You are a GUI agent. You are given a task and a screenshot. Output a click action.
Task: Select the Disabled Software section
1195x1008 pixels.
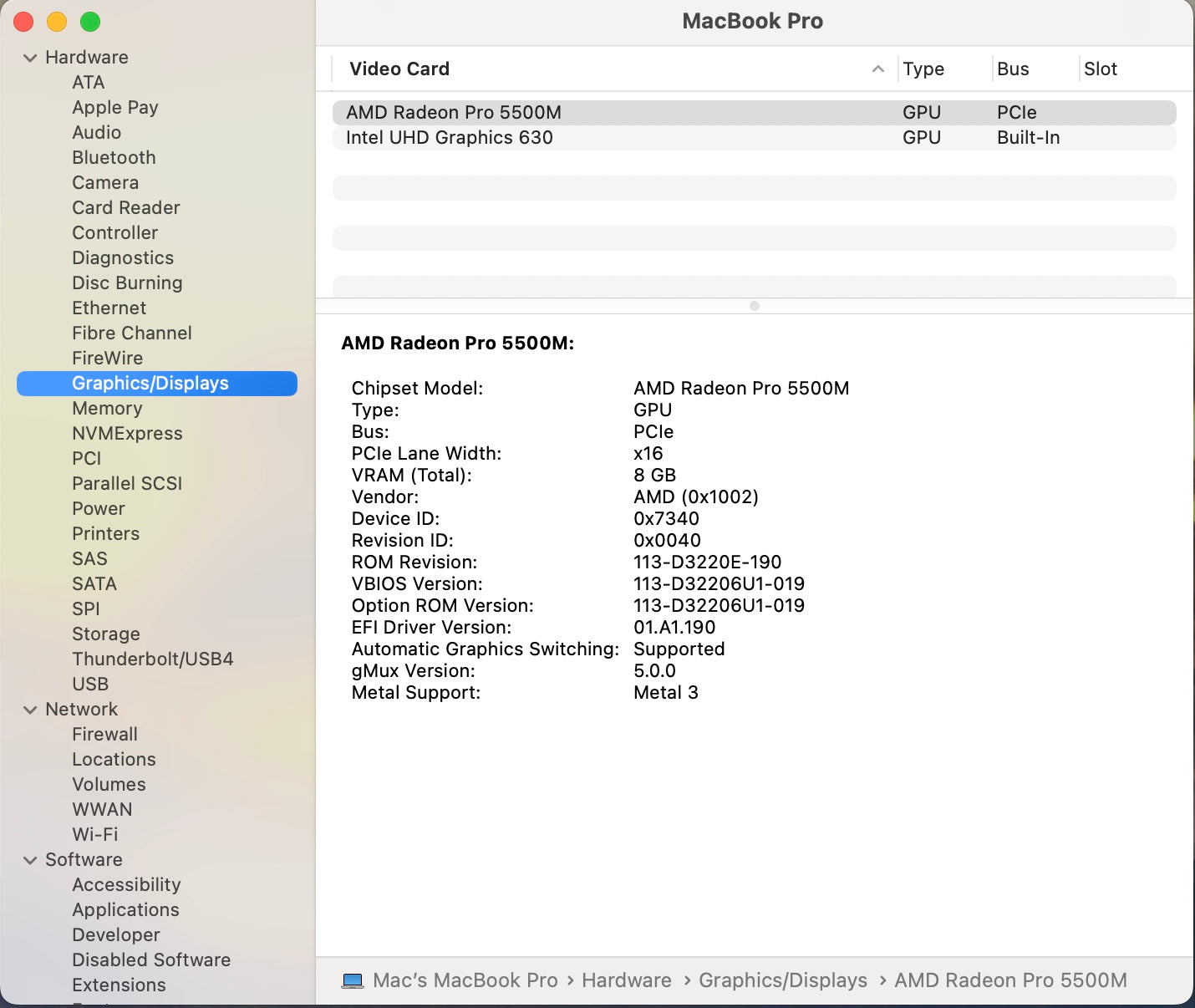point(151,960)
